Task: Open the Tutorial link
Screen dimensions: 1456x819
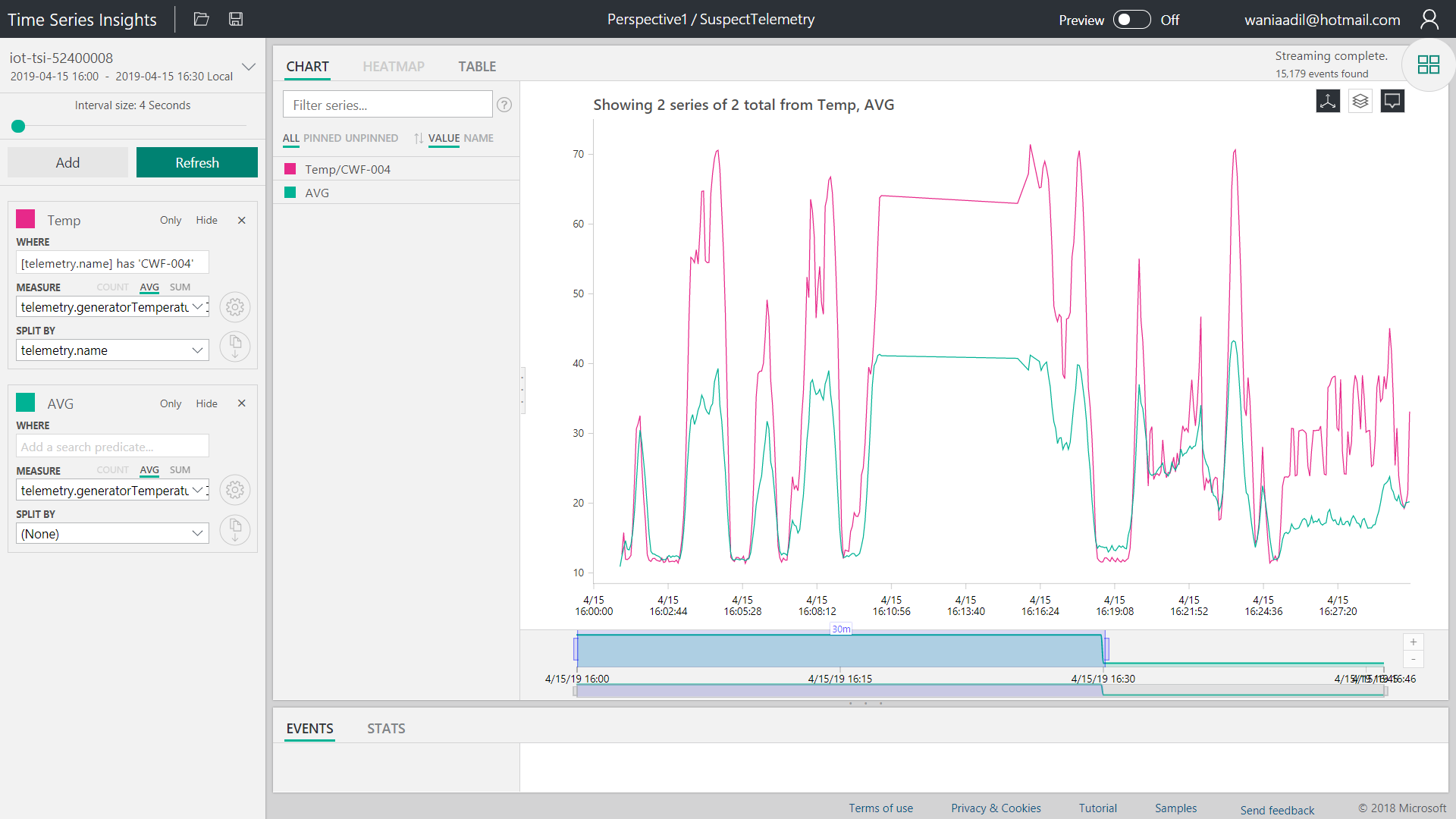Action: pos(1097,808)
